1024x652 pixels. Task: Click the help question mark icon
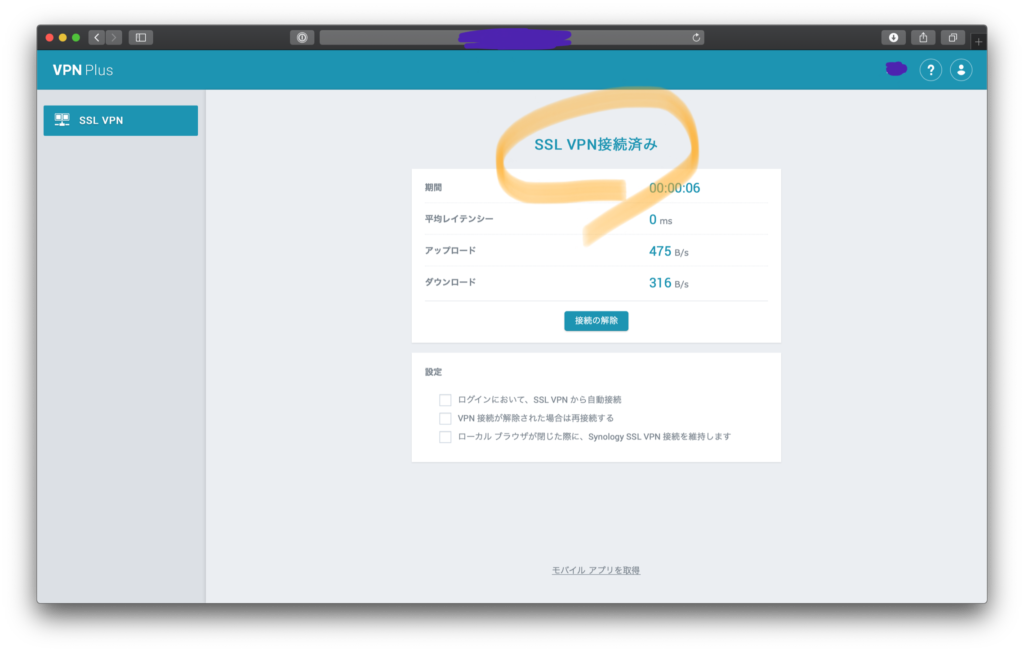pos(930,70)
